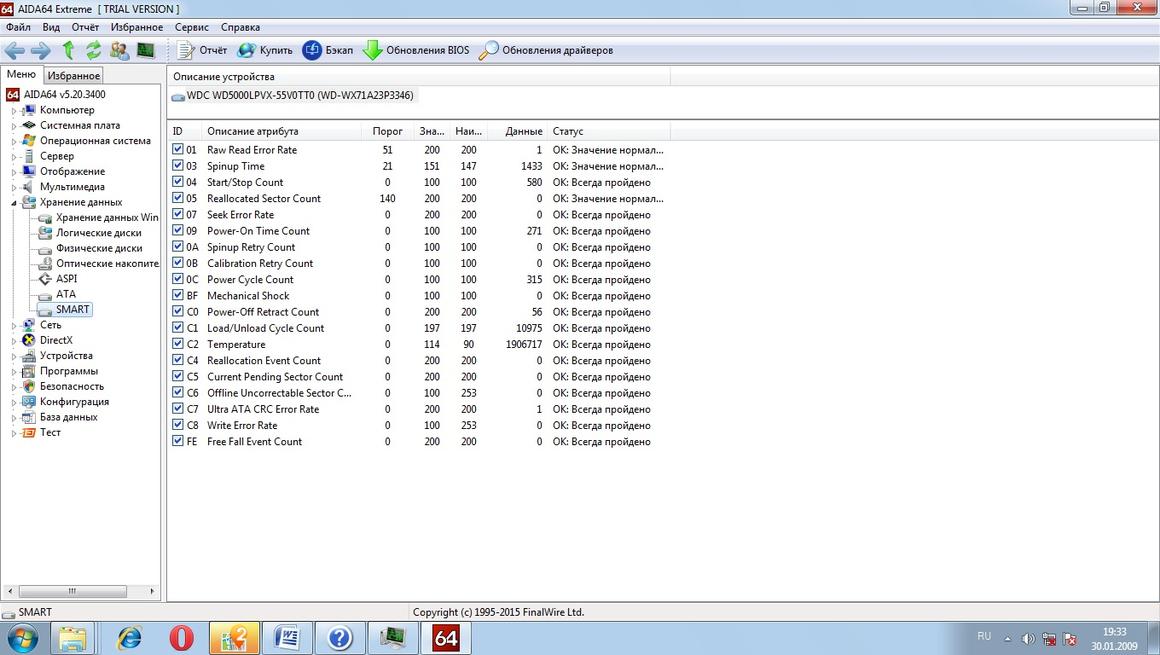The image size is (1160, 655).
Task: Click Обновления BIOS toolbar button
Action: (416, 50)
